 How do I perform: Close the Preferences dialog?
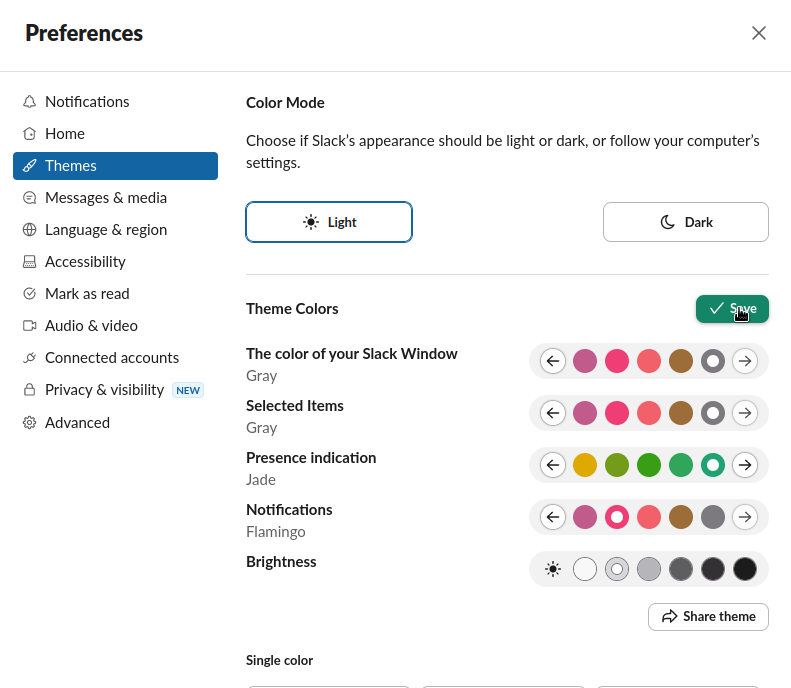(x=759, y=33)
